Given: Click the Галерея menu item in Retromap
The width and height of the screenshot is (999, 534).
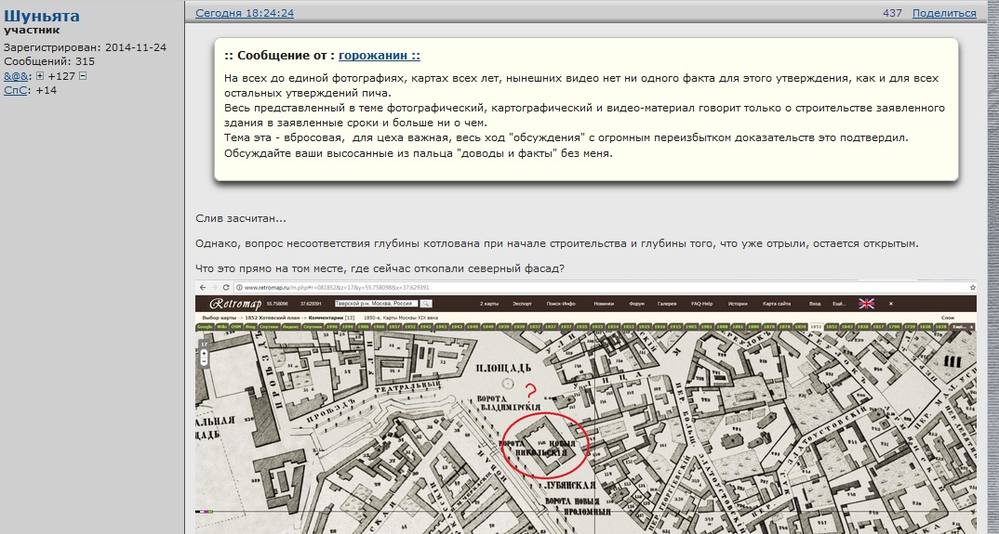Looking at the screenshot, I should [x=667, y=304].
